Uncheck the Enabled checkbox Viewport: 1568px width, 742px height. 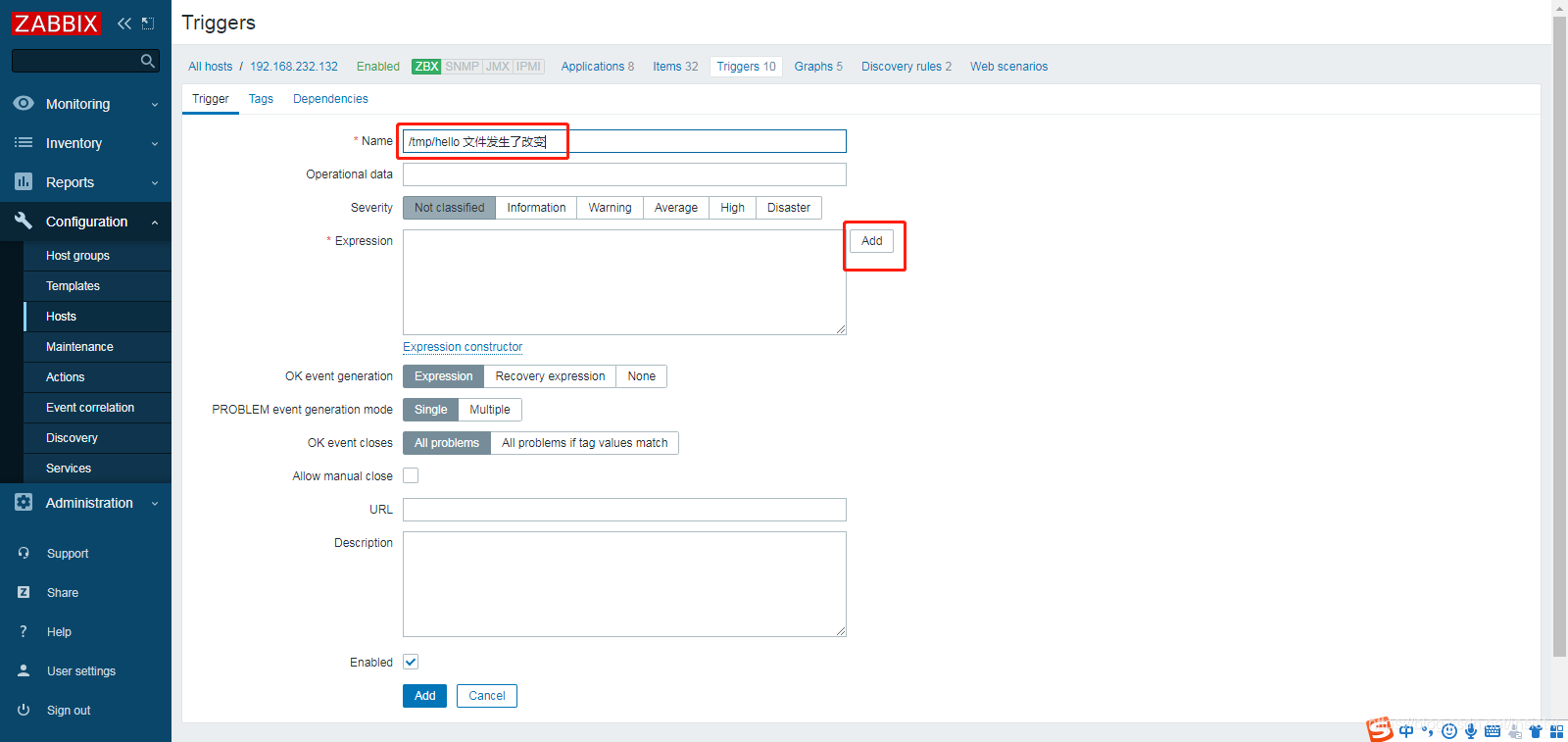[x=411, y=662]
